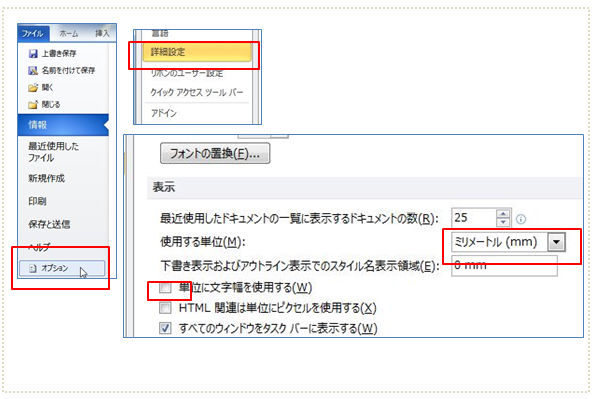Select the 詳細設定 category
Screen dimensions: 593x399
tap(197, 52)
